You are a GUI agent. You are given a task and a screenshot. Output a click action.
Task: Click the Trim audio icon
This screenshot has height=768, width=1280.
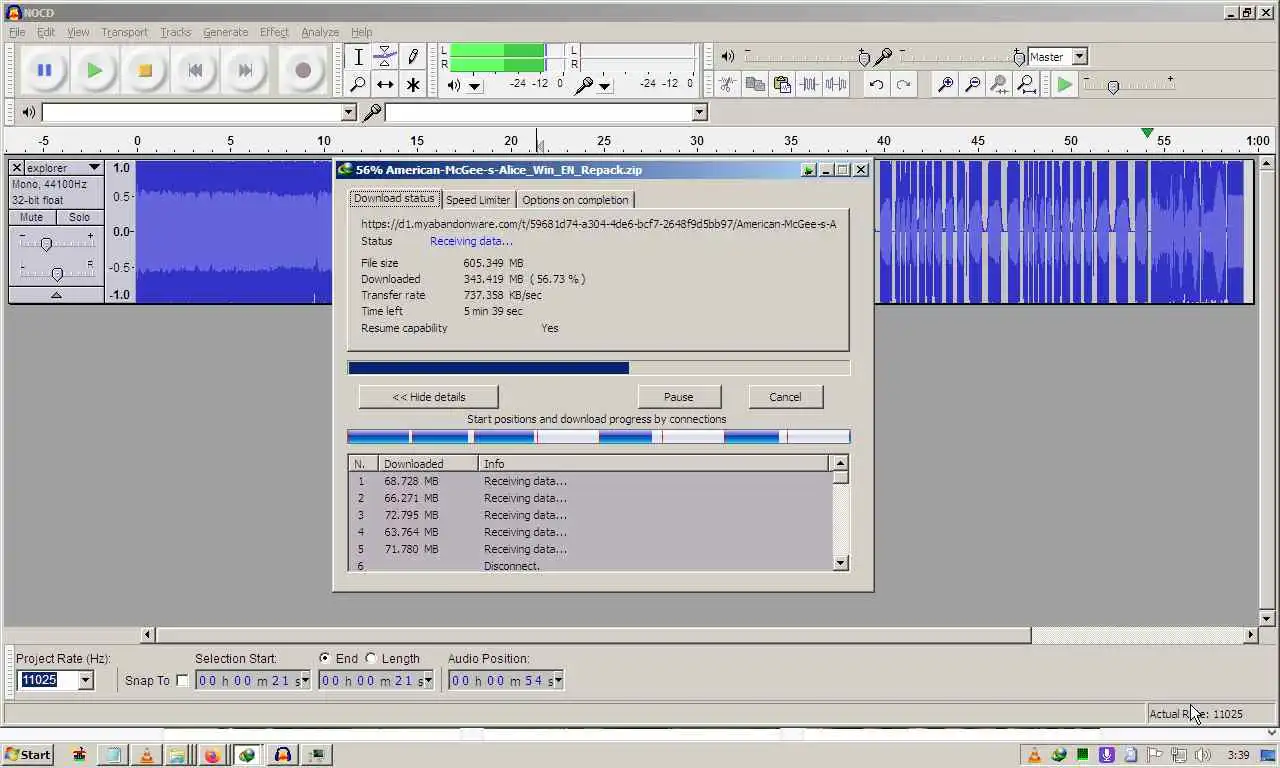tap(809, 85)
